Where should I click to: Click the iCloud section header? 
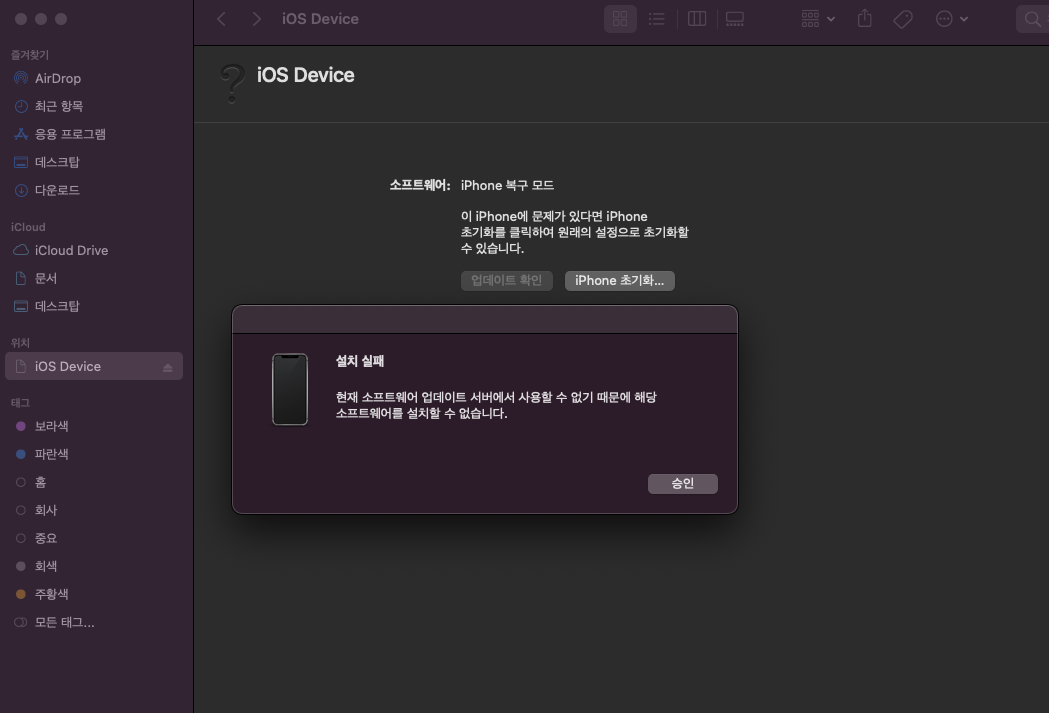[x=28, y=227]
